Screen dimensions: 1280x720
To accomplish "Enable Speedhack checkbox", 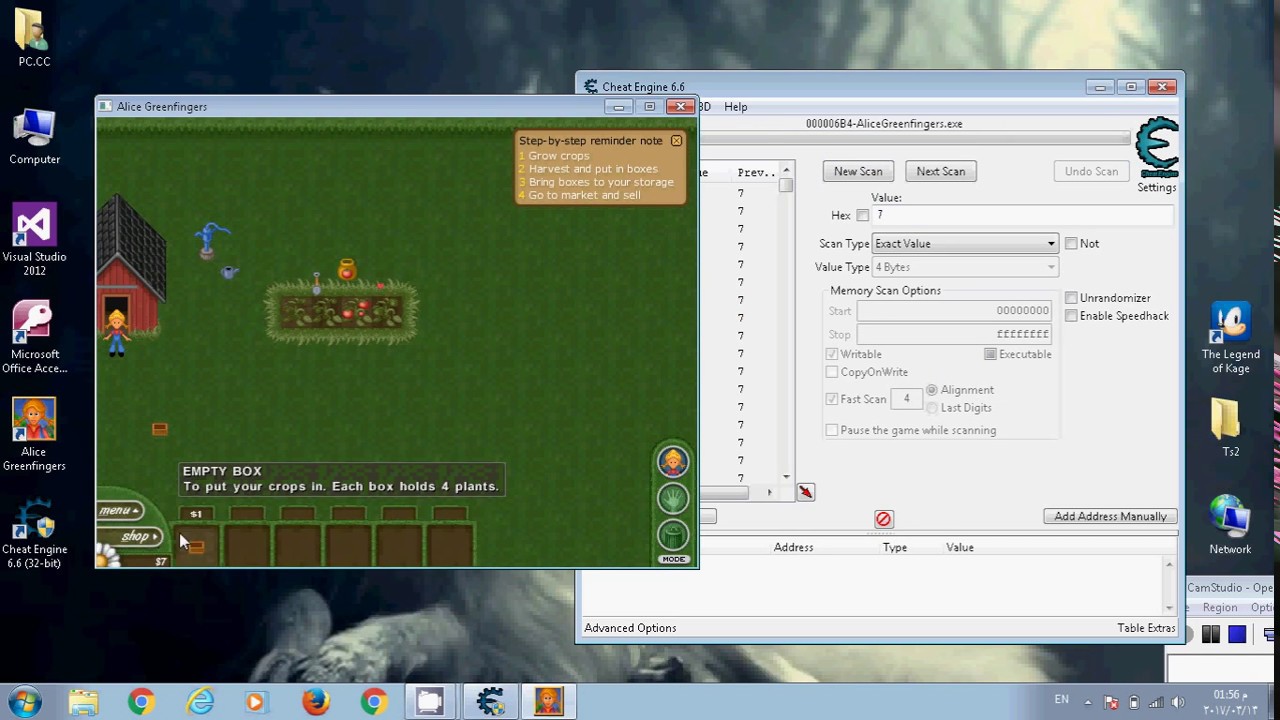I will click(1071, 316).
